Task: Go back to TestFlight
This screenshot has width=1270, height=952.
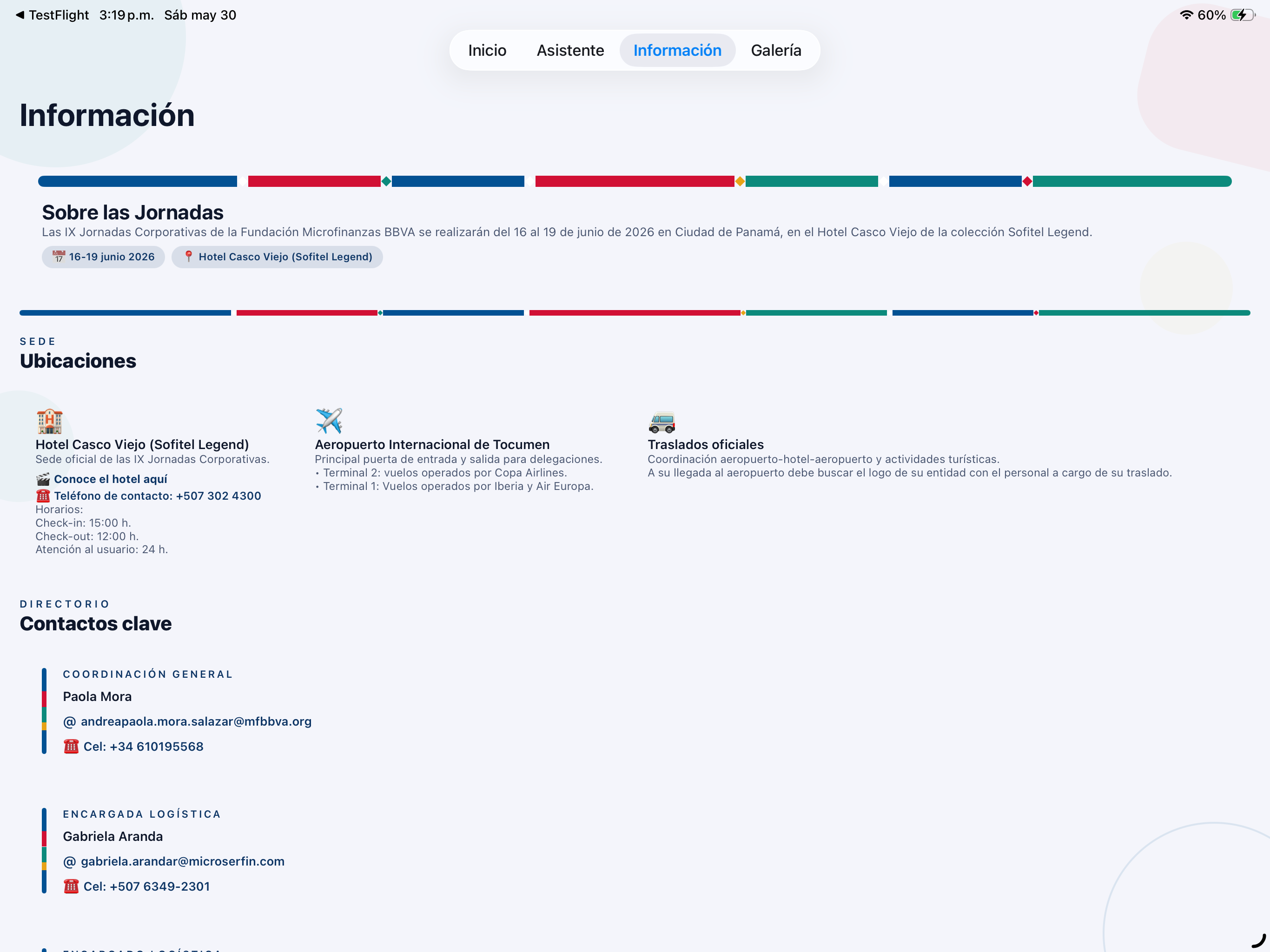Action: [52, 15]
